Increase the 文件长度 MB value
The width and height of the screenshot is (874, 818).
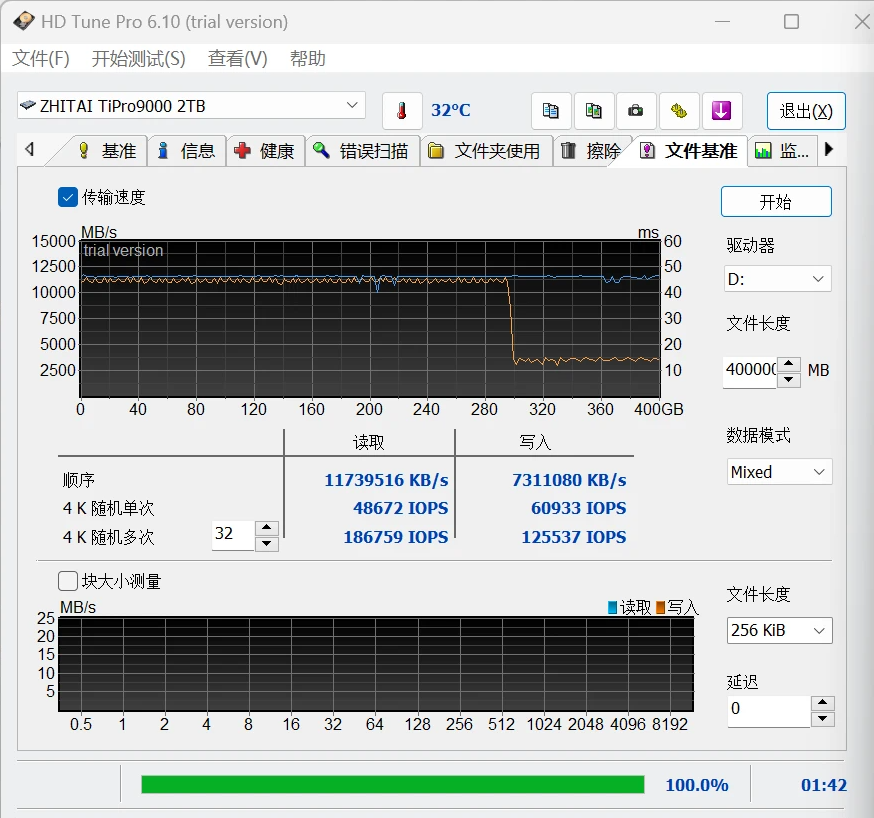click(x=789, y=364)
